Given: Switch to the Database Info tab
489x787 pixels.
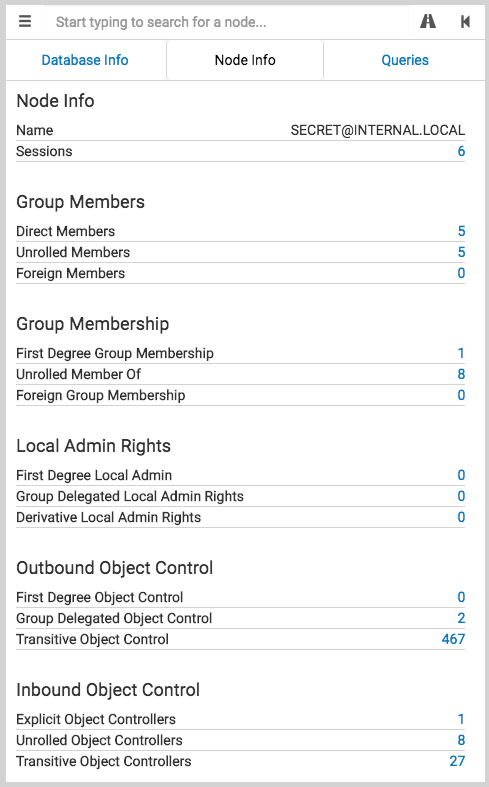Looking at the screenshot, I should coord(85,60).
